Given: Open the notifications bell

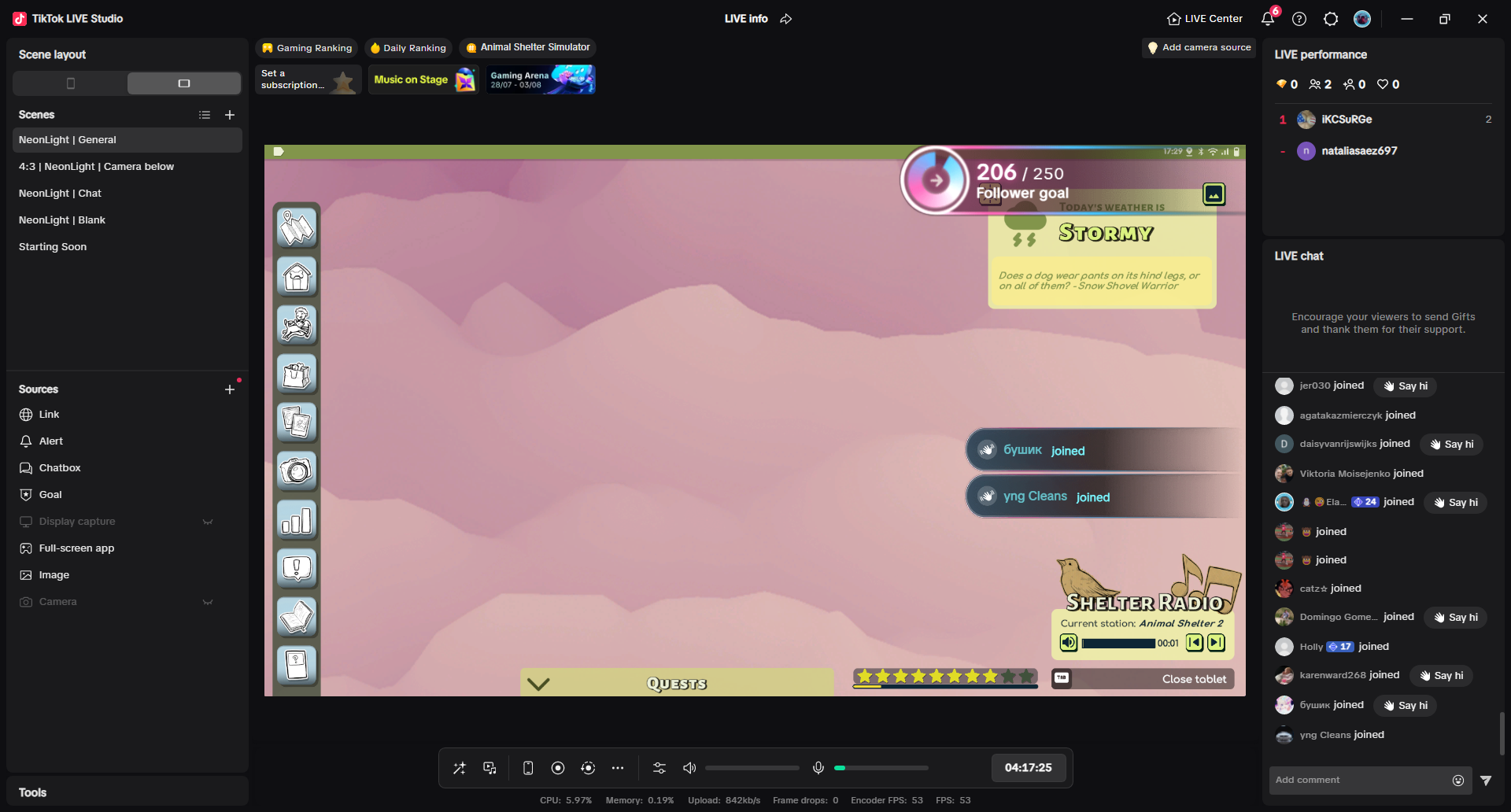Looking at the screenshot, I should [1267, 19].
